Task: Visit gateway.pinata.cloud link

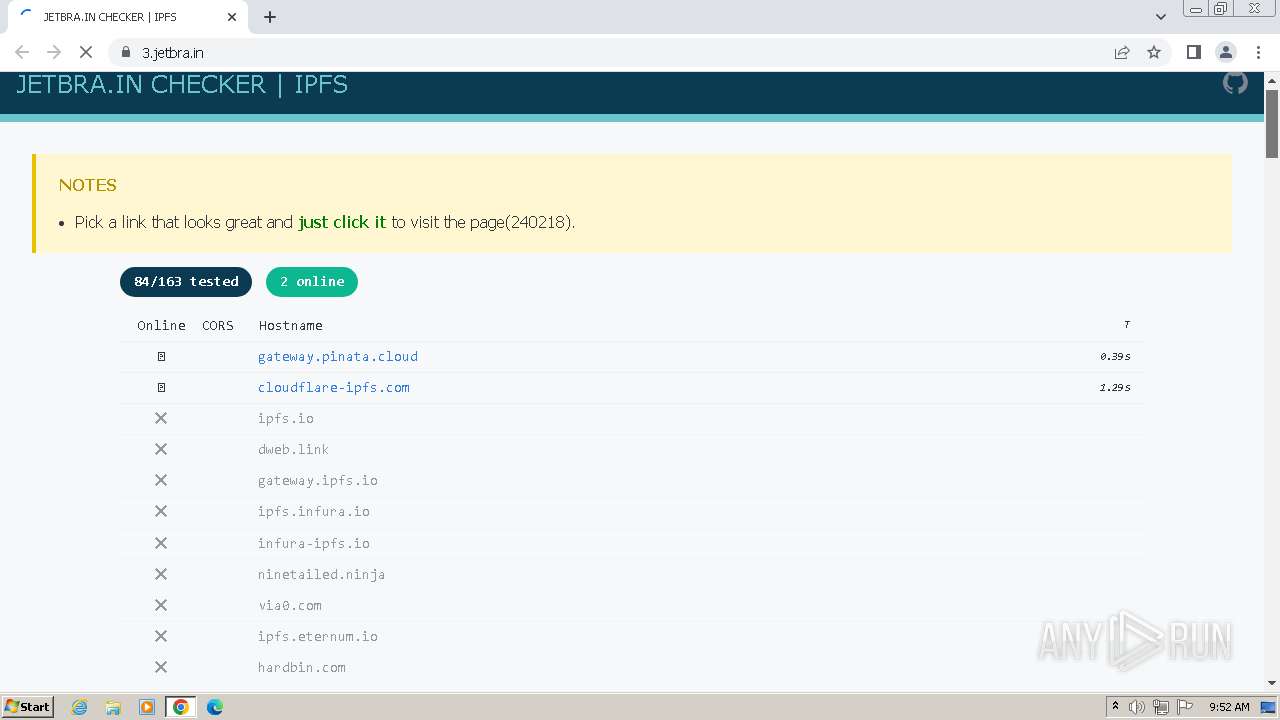Action: tap(338, 356)
